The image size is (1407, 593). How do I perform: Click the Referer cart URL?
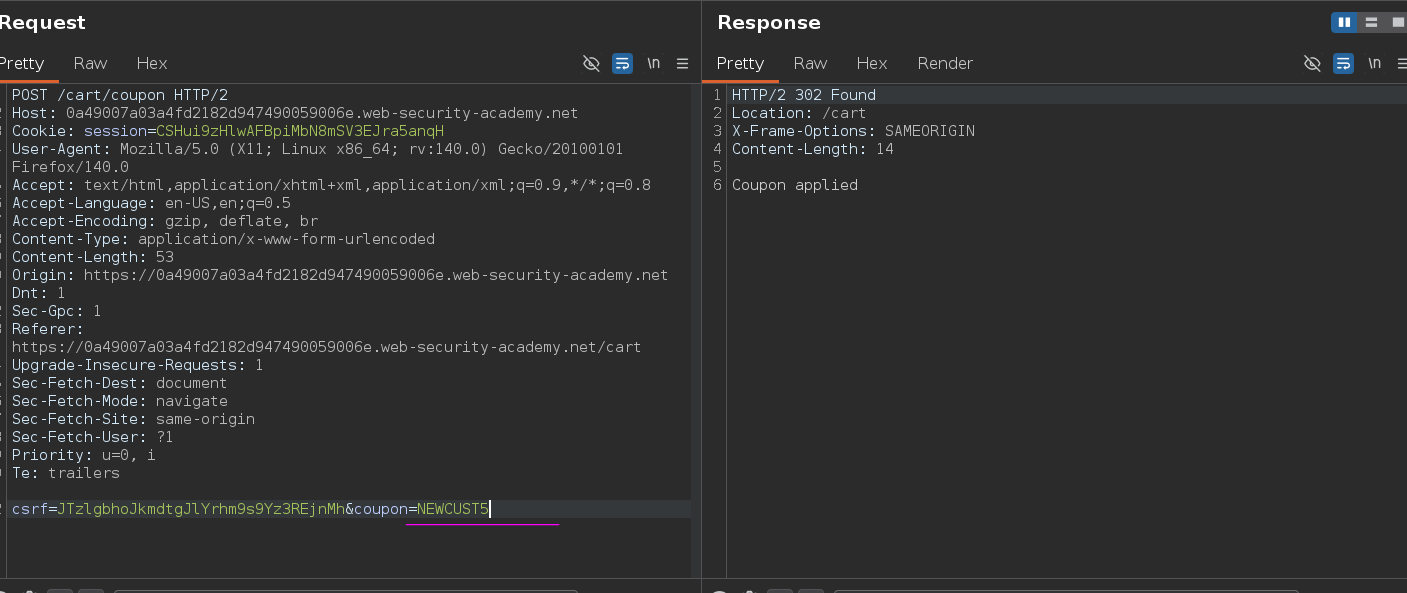pyautogui.click(x=326, y=347)
